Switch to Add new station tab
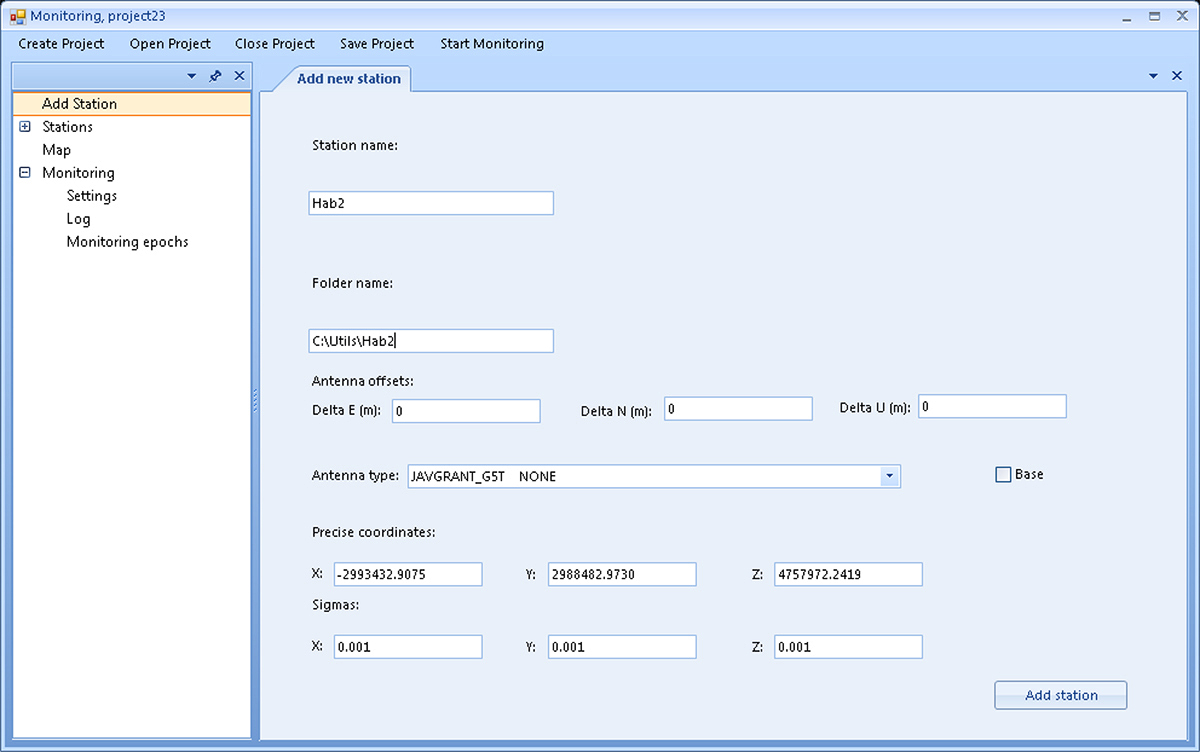Screen dimensions: 1200x752 click(349, 78)
